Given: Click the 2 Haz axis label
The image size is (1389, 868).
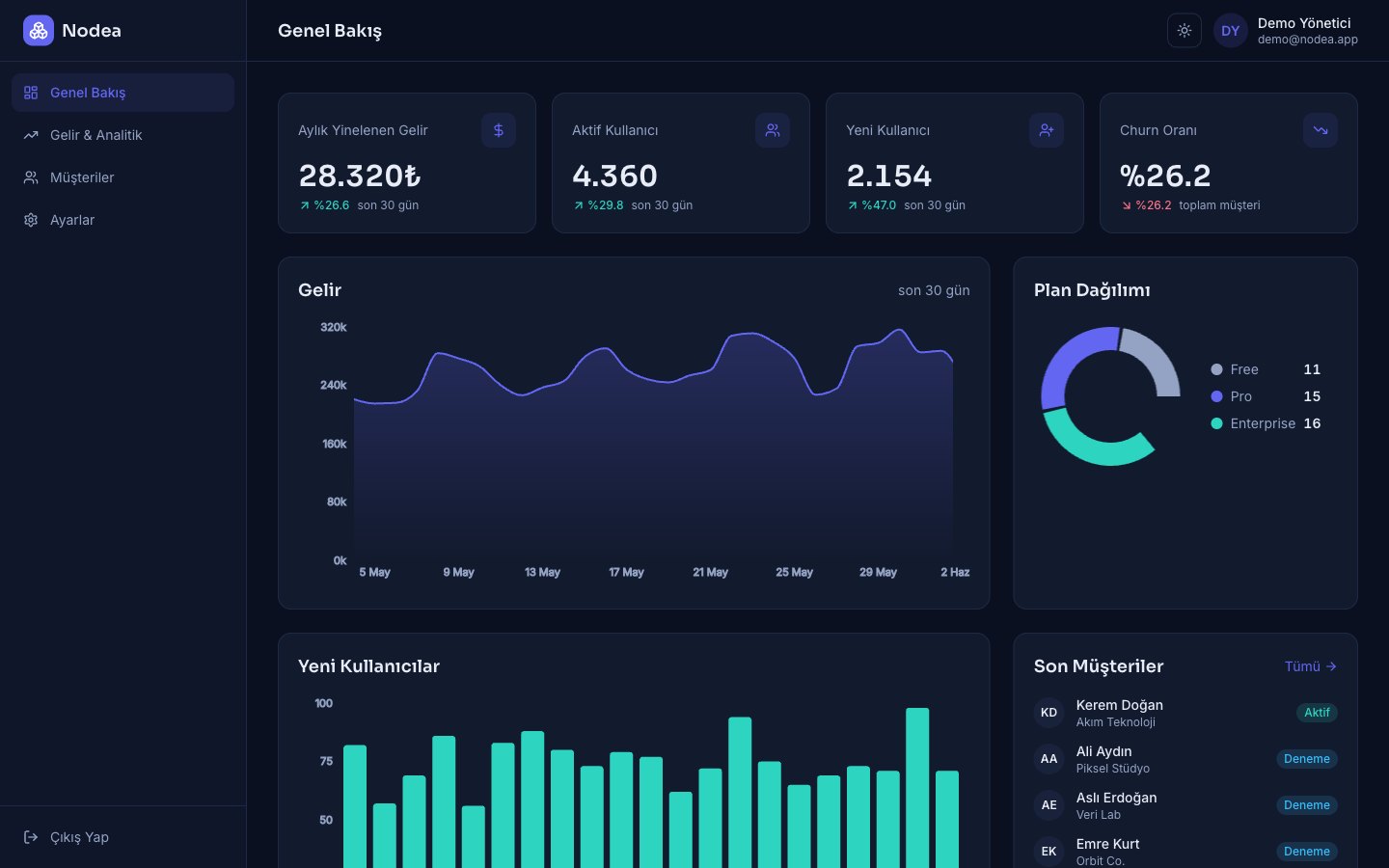Looking at the screenshot, I should [955, 572].
